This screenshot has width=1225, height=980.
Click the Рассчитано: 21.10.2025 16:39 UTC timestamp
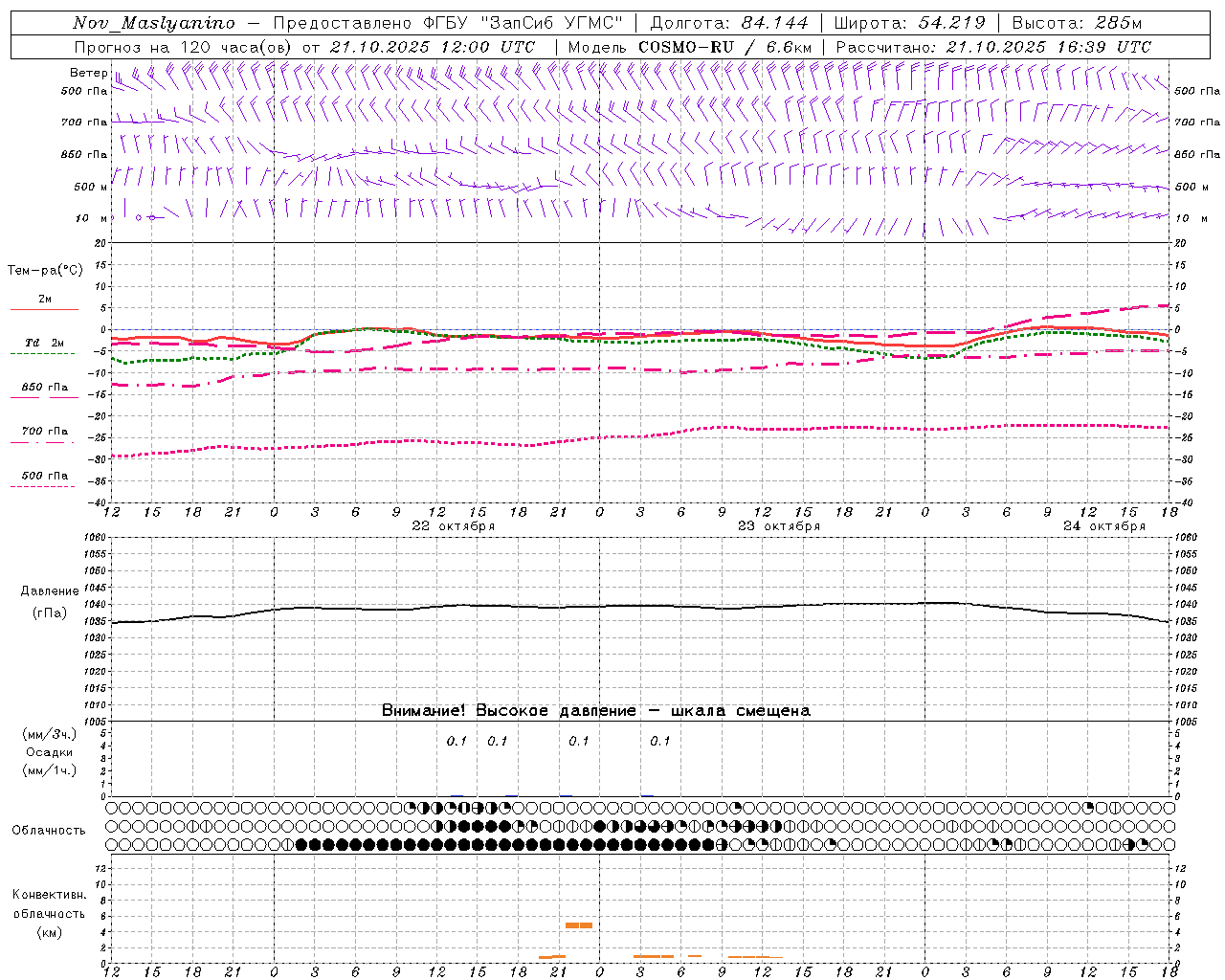click(993, 47)
